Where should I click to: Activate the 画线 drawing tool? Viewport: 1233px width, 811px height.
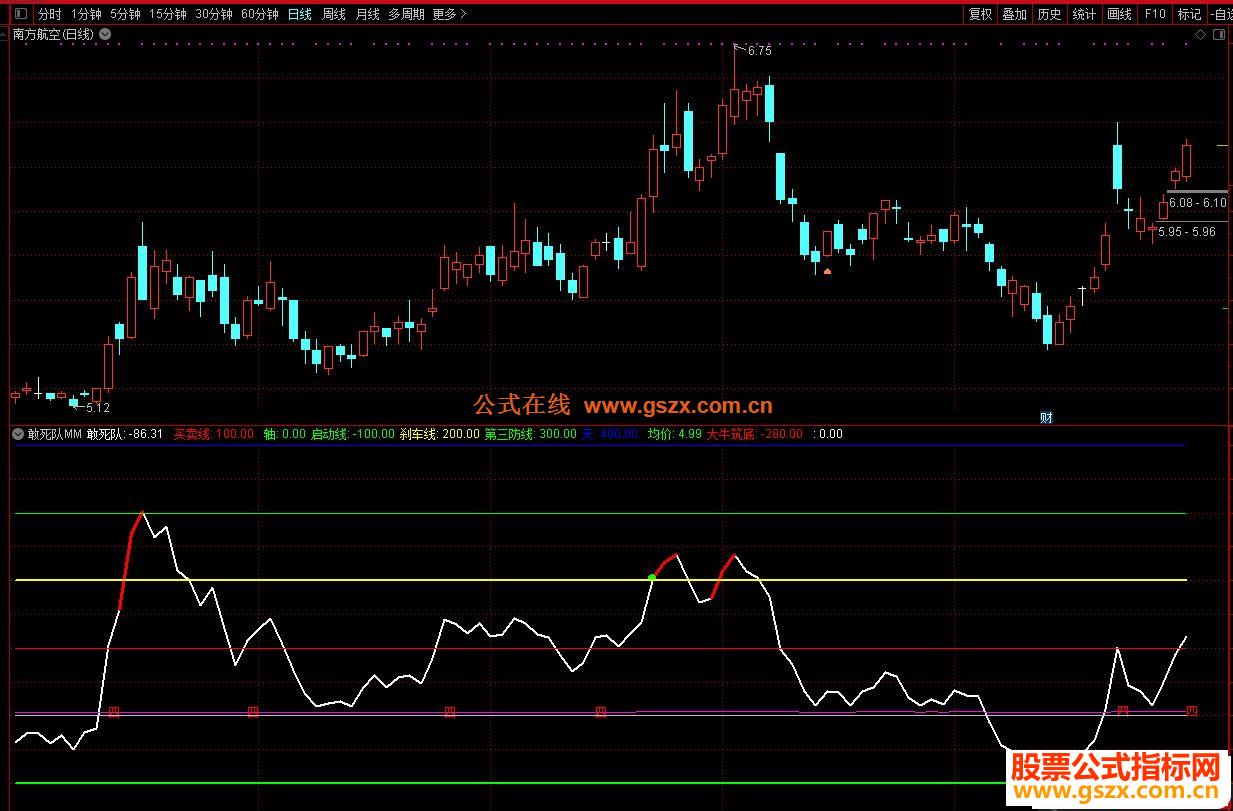pos(1119,14)
